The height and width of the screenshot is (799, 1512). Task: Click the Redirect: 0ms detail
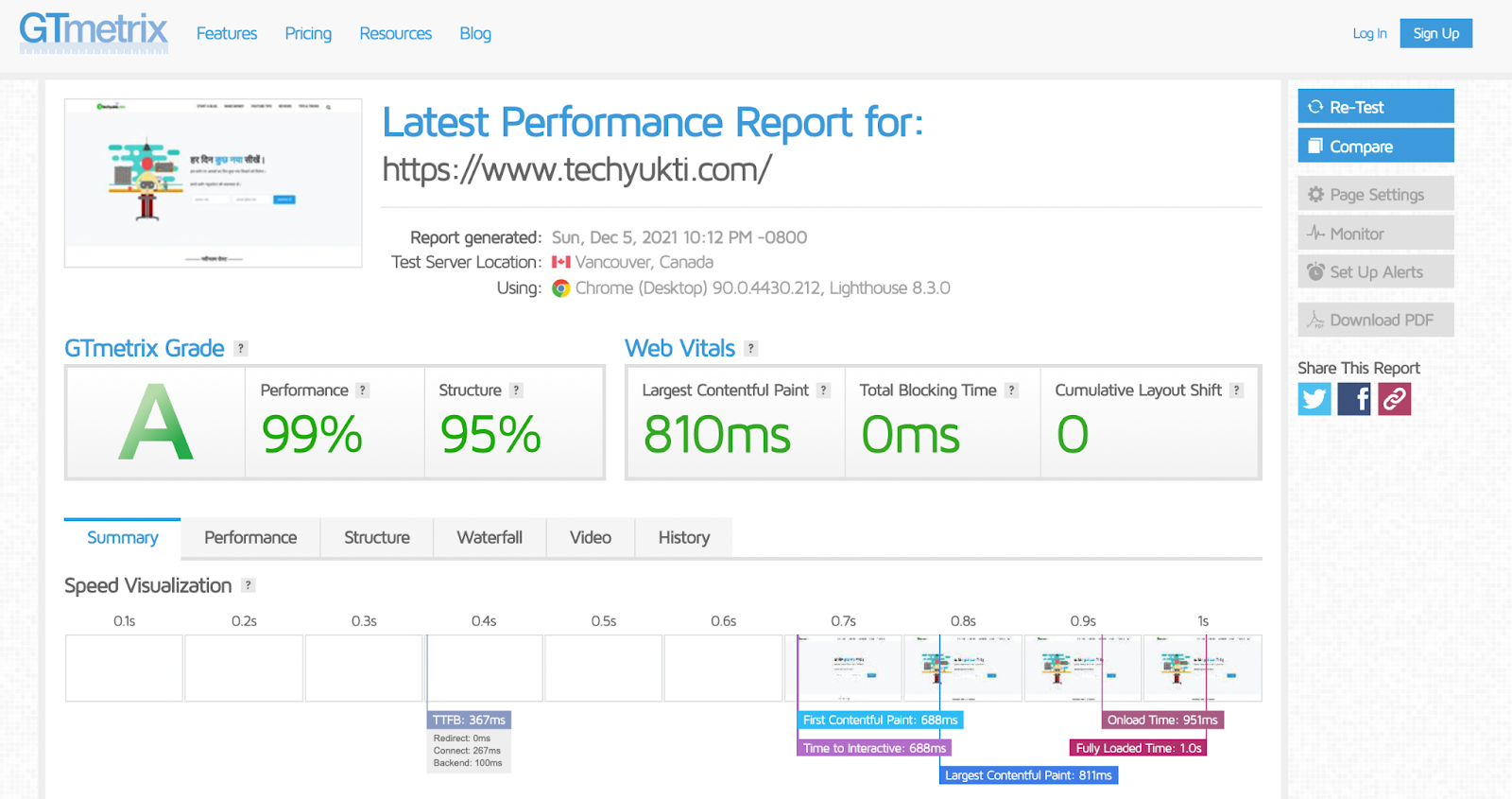(x=462, y=738)
